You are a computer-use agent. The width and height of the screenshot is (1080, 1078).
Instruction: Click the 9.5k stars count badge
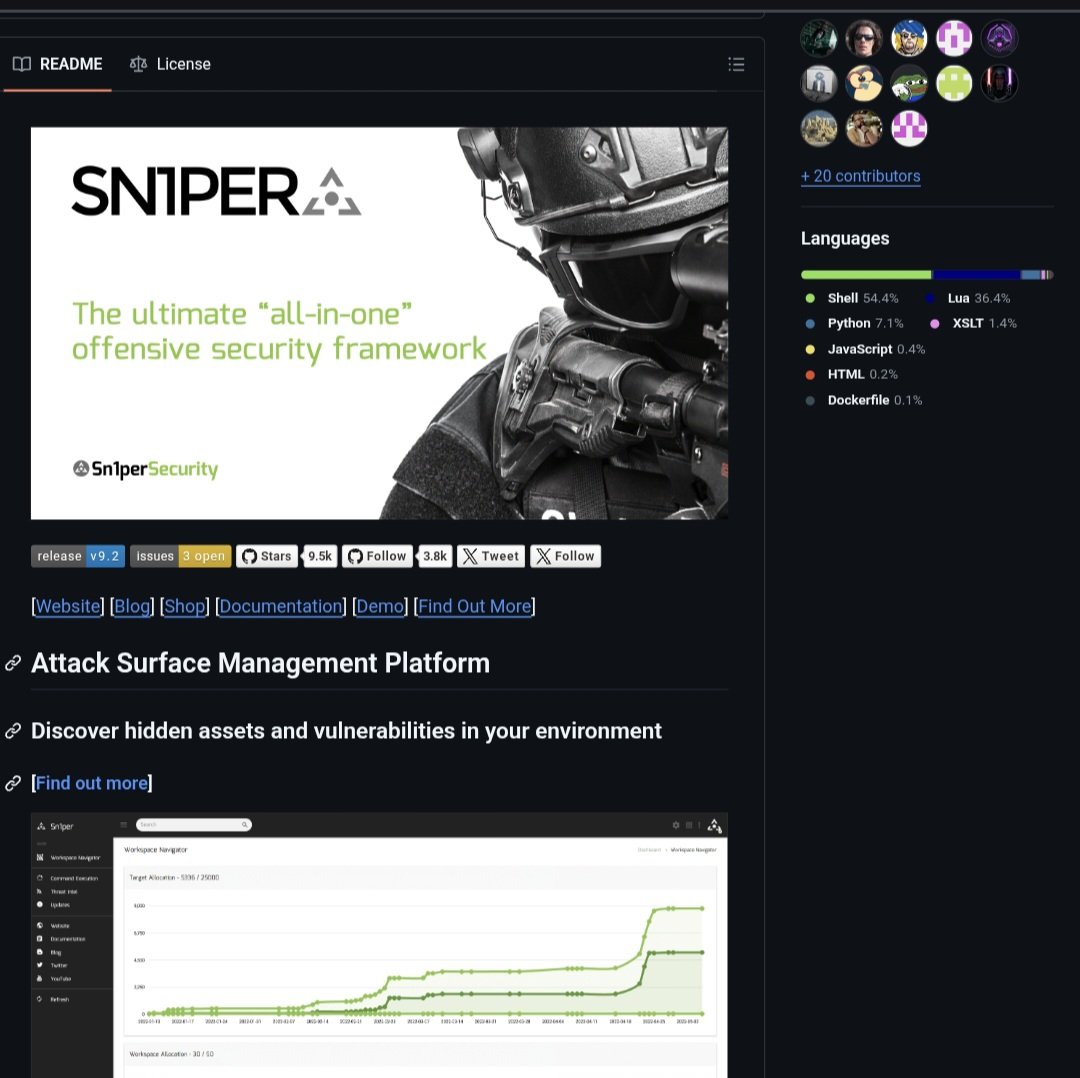(320, 556)
